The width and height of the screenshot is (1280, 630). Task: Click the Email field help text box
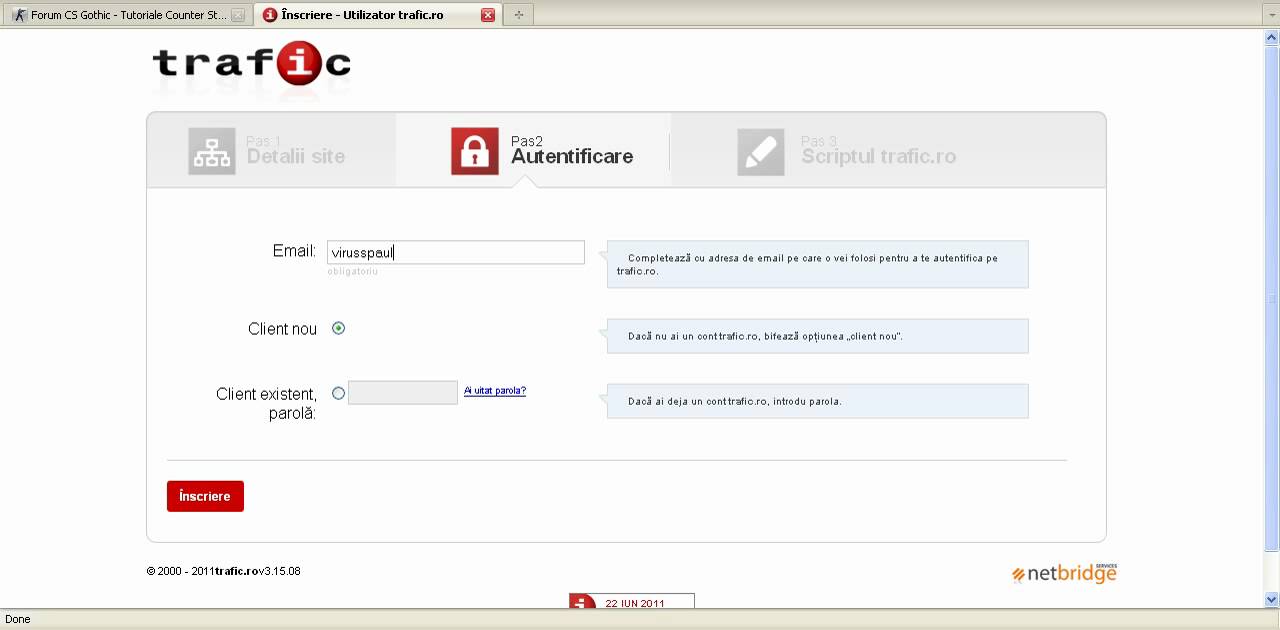[x=817, y=264]
